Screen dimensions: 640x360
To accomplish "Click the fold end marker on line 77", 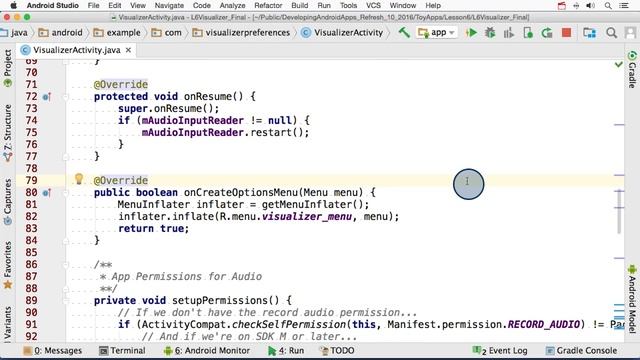I will [65, 157].
